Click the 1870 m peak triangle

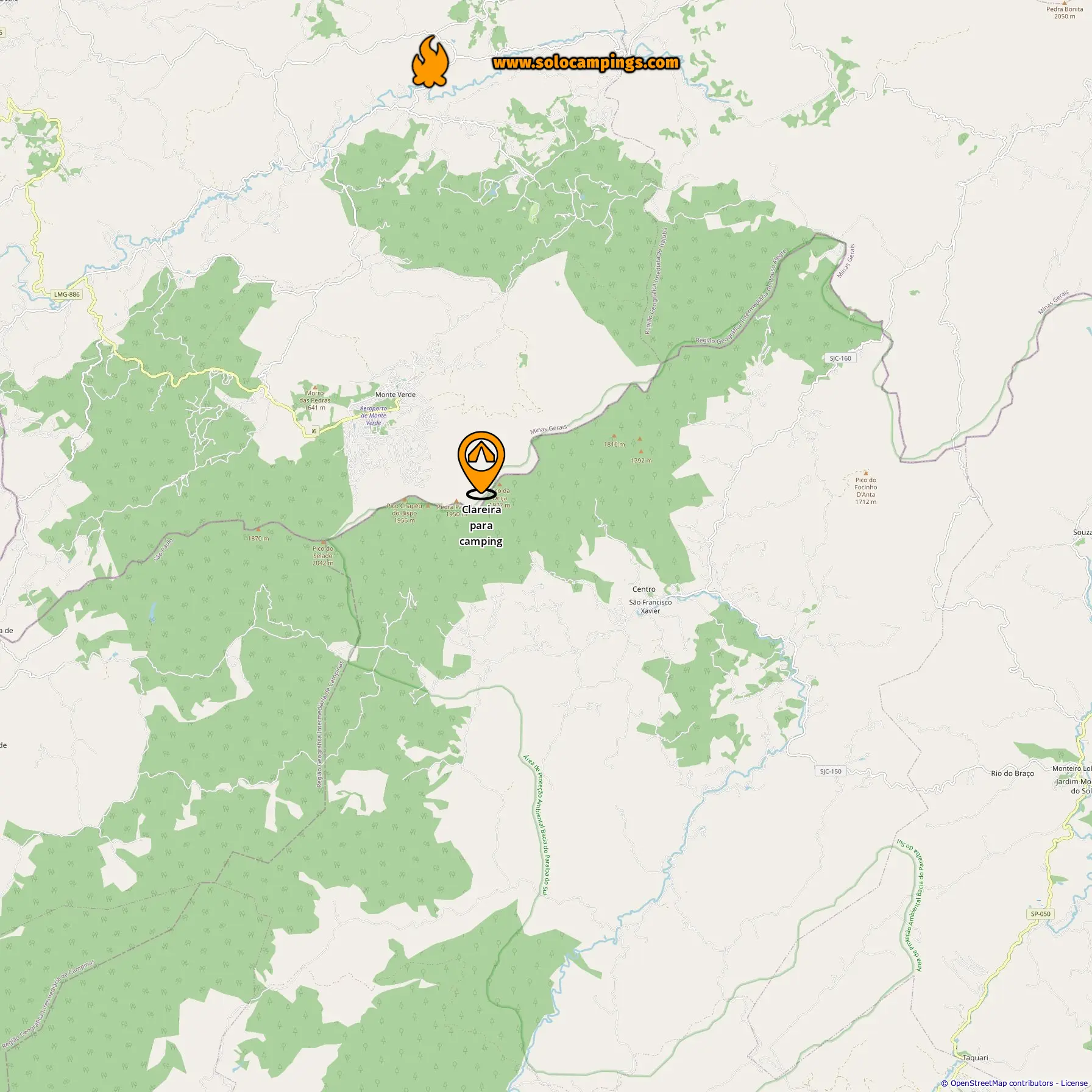258,530
